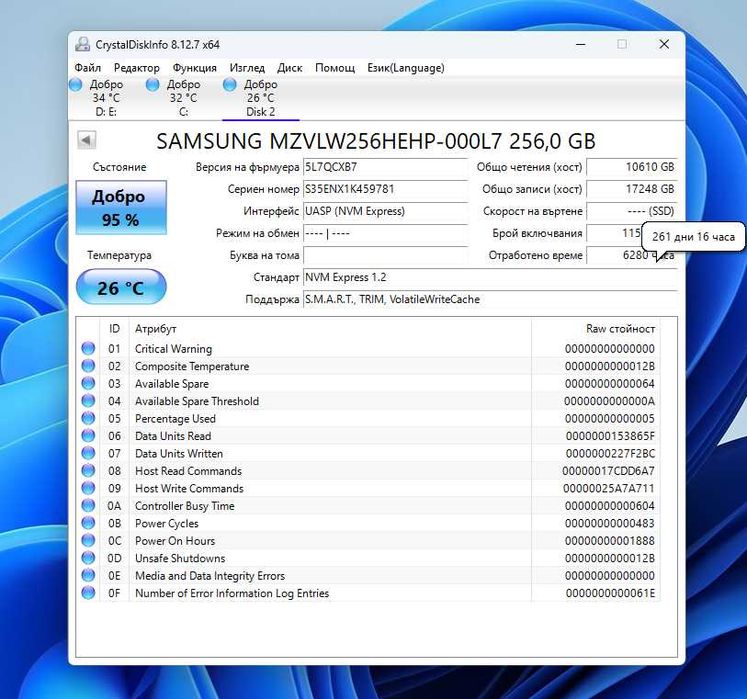Click the Стандарт field NVM Express 1.2
The height and width of the screenshot is (699, 747).
coord(490,277)
